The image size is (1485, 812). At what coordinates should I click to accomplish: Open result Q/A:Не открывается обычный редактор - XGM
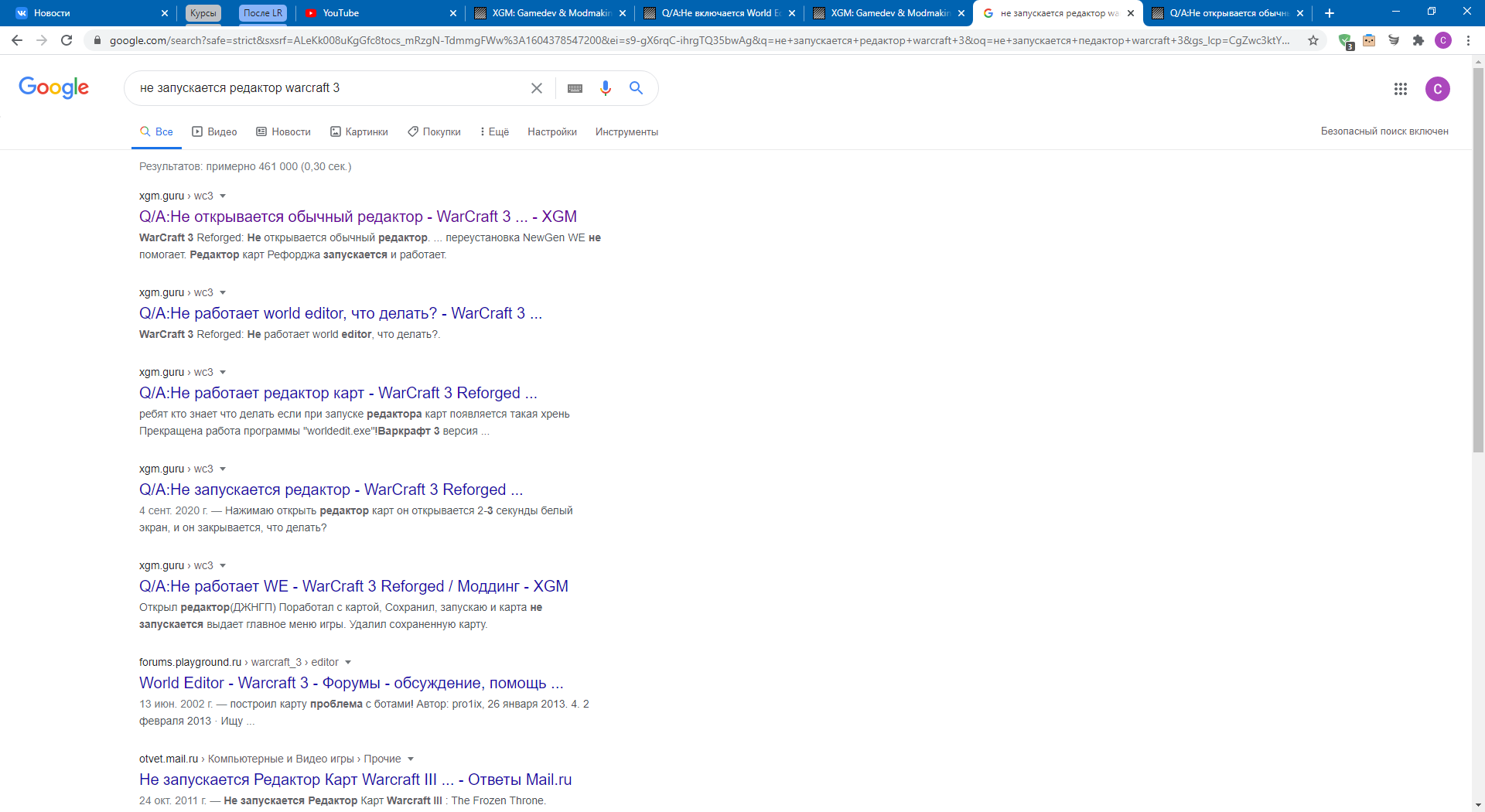point(358,217)
